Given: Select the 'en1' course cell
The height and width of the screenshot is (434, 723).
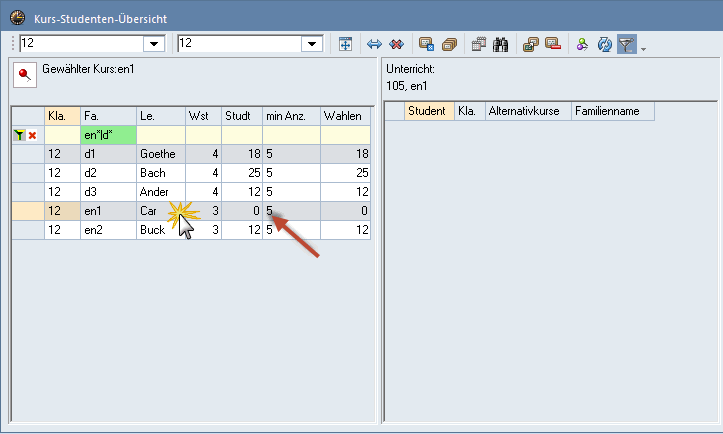Looking at the screenshot, I should point(108,211).
